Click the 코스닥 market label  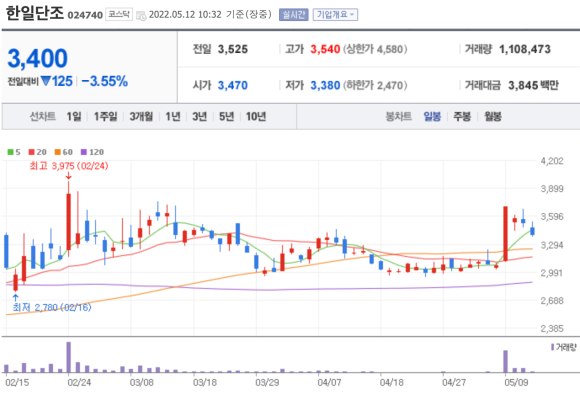tap(119, 14)
